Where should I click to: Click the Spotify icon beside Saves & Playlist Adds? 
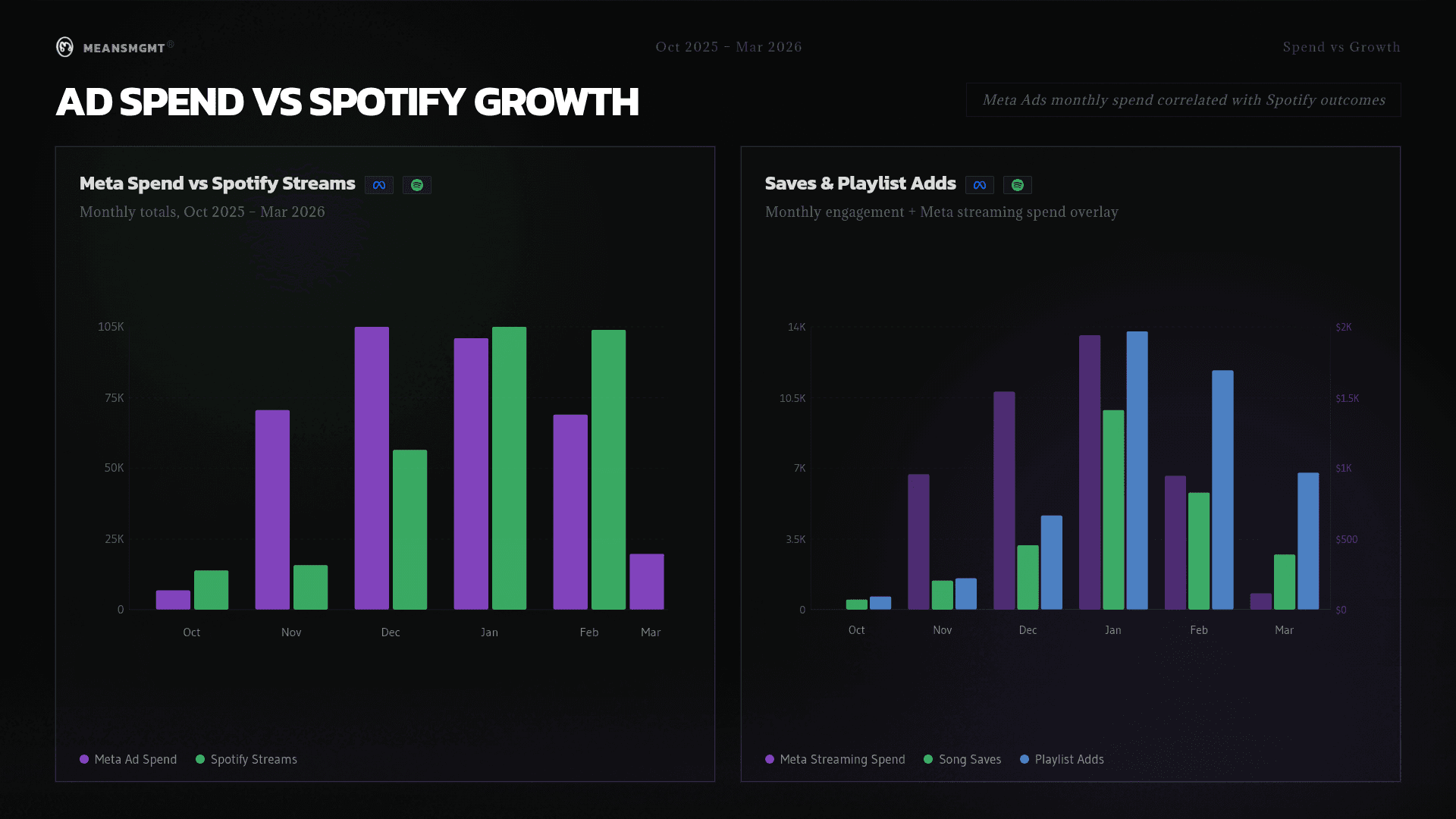1018,185
